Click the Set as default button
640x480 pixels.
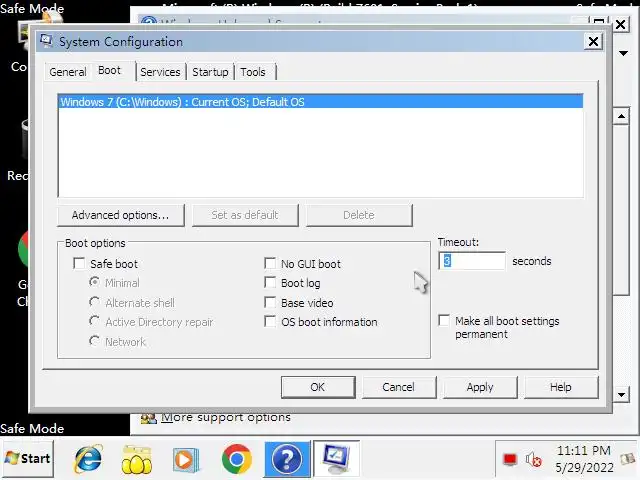(x=245, y=215)
